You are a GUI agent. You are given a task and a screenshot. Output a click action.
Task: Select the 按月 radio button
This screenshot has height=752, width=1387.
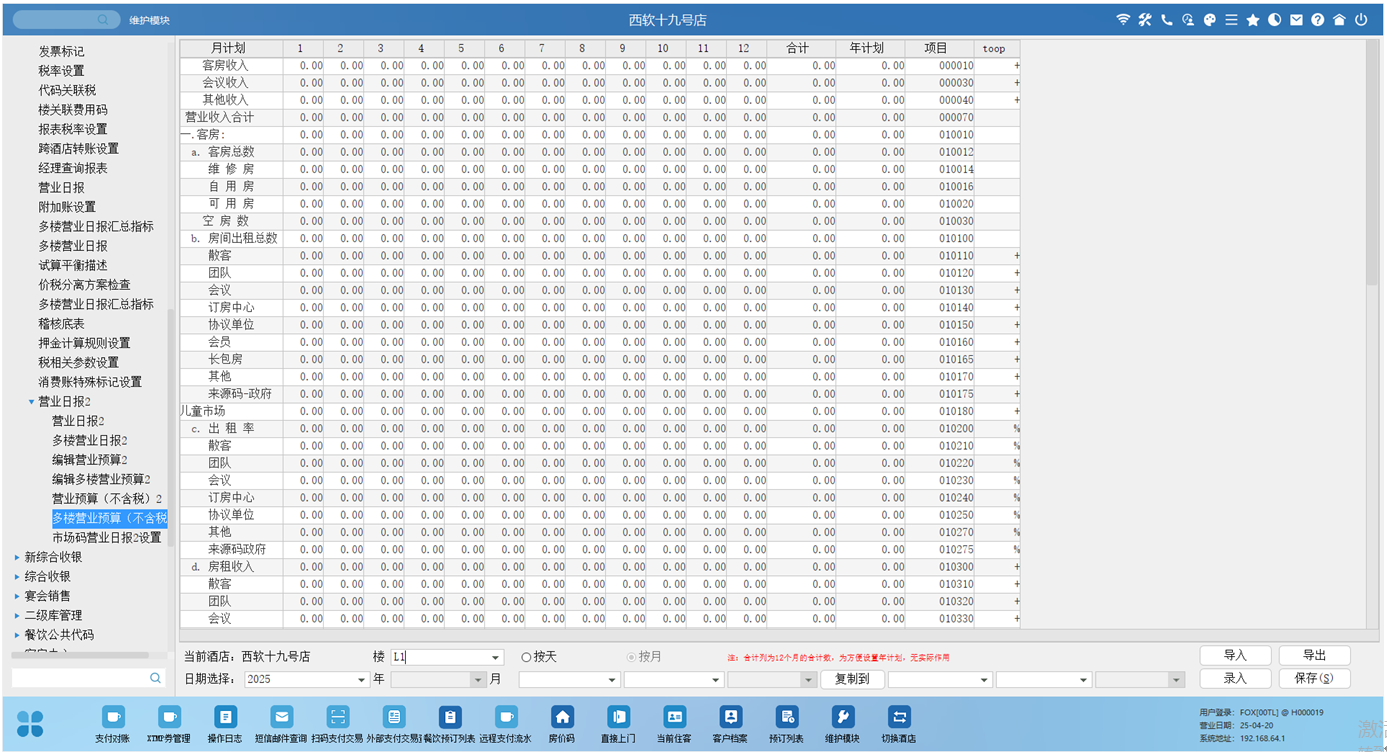click(631, 657)
